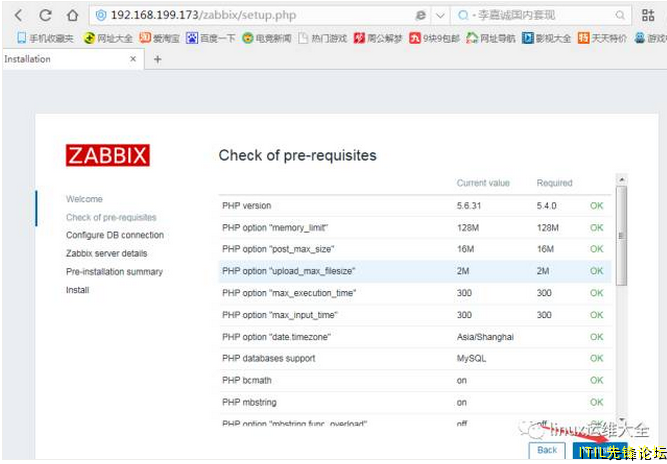Click the scrollbar up arrow
The image size is (667, 464).
pyautogui.click(x=621, y=179)
